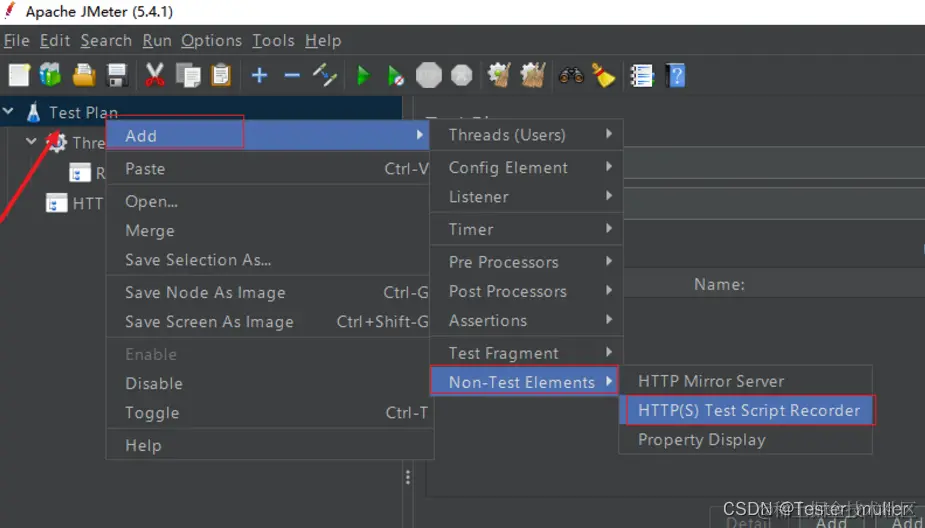The height and width of the screenshot is (528, 925).
Task: Click the Stop test icon
Action: coord(429,76)
